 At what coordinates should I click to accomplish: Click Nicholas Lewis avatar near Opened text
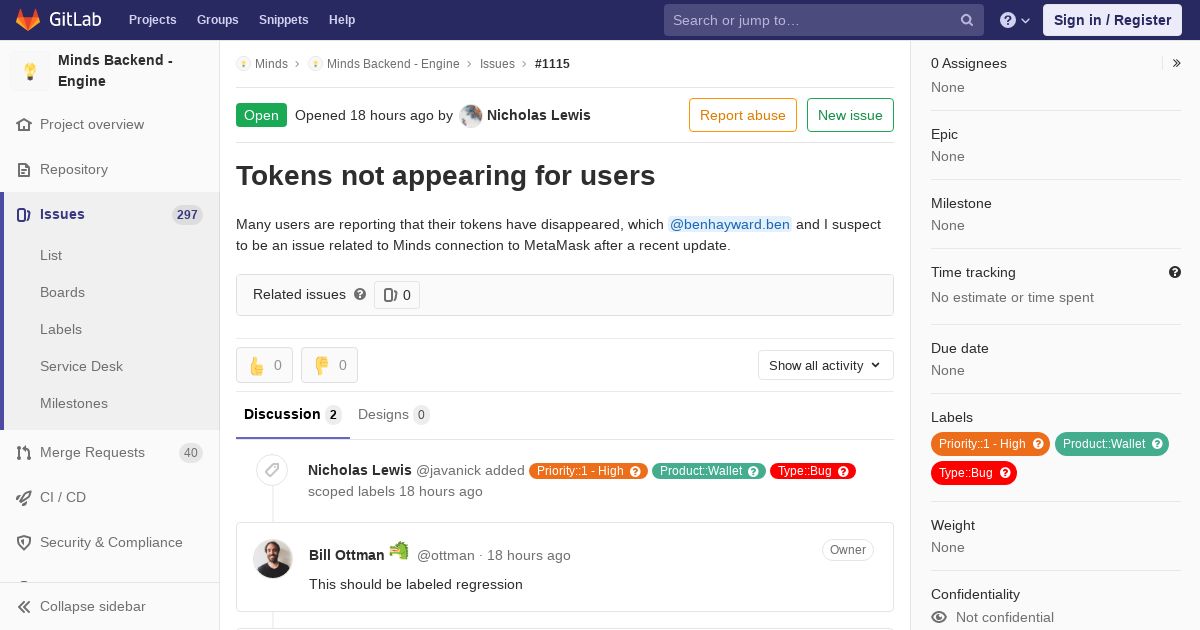[471, 116]
